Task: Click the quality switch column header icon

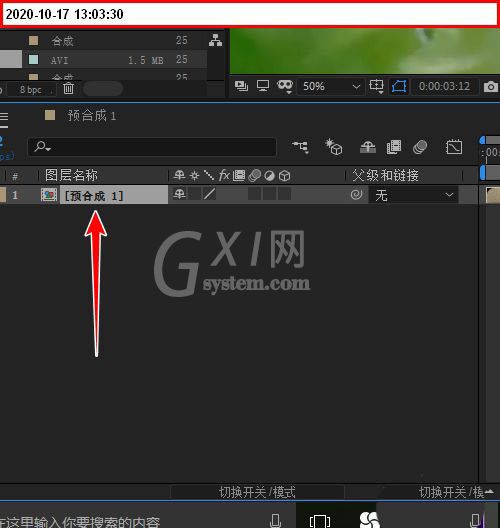Action: coord(209,175)
